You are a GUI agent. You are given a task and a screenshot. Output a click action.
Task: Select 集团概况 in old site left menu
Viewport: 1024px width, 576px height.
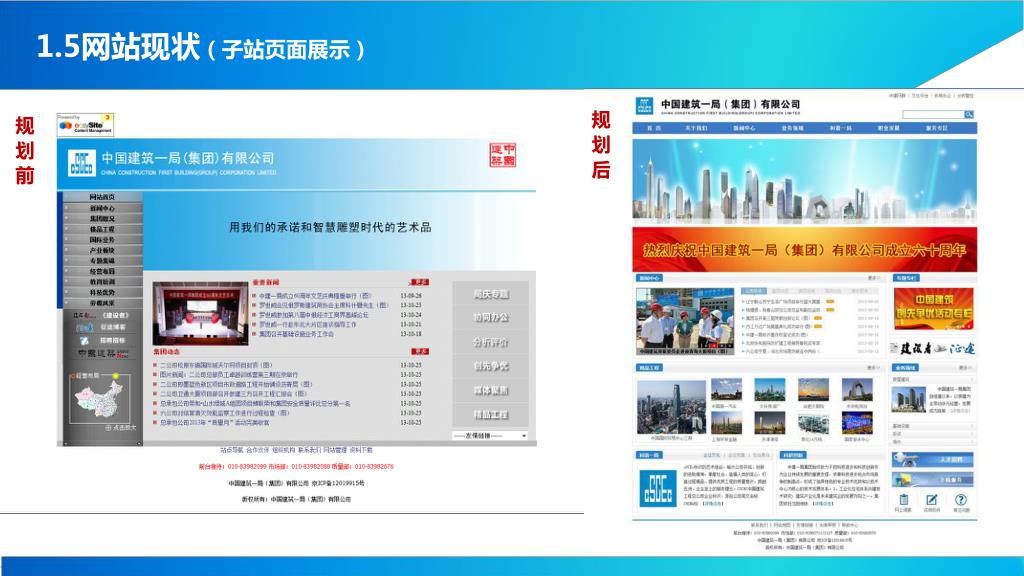(x=103, y=219)
